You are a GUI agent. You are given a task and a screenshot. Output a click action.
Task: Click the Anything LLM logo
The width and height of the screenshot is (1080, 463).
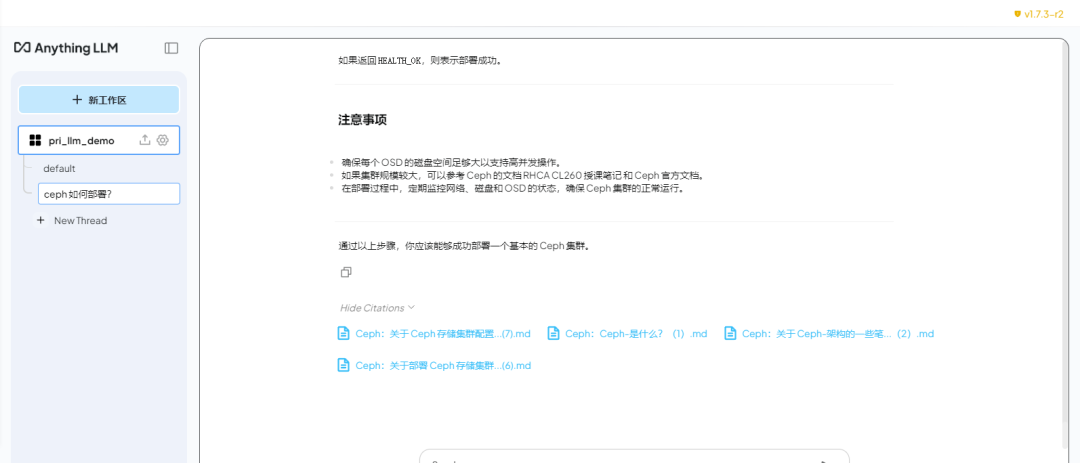[66, 48]
